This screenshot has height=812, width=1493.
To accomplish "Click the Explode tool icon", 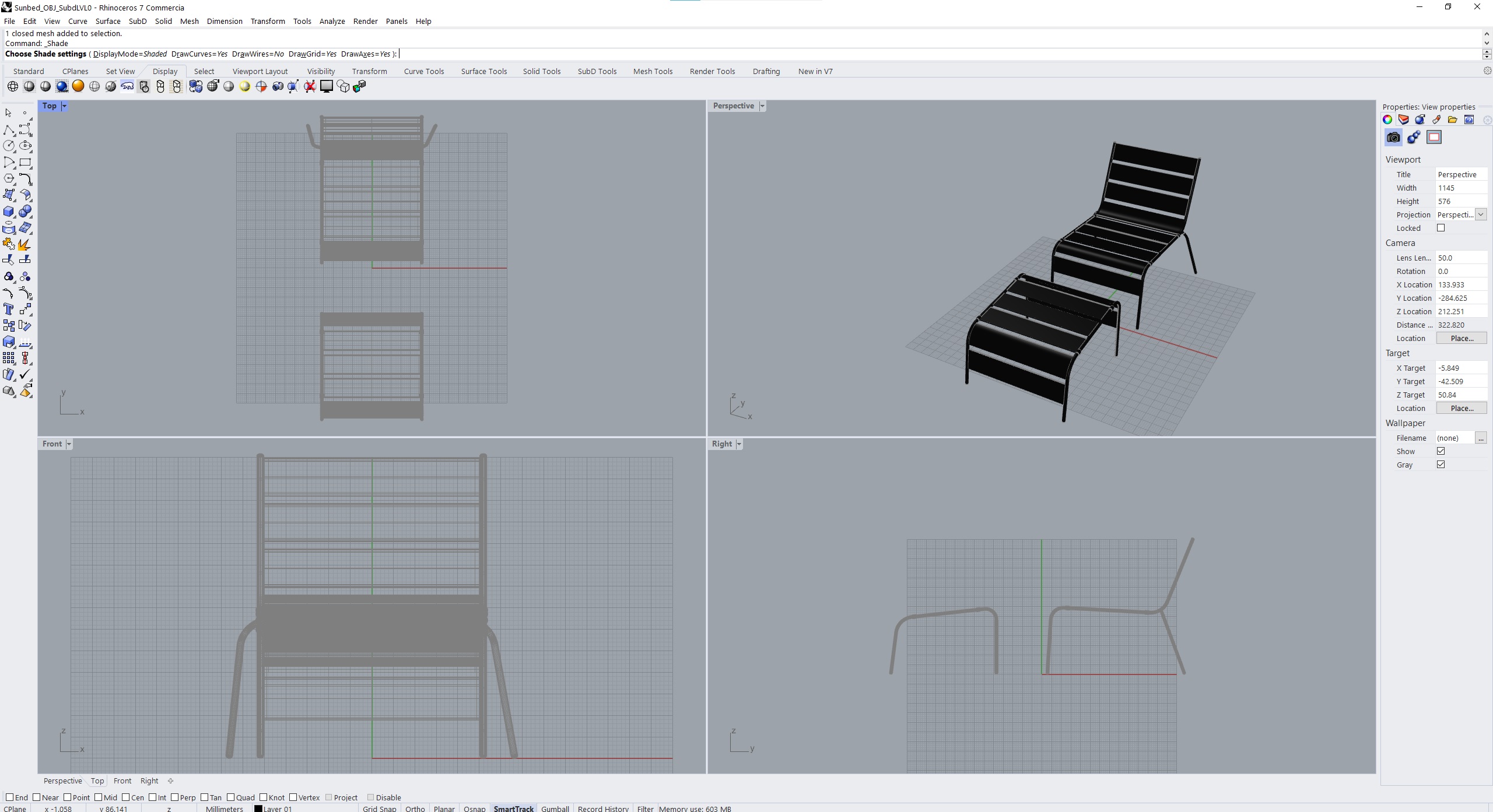I will pyautogui.click(x=24, y=244).
